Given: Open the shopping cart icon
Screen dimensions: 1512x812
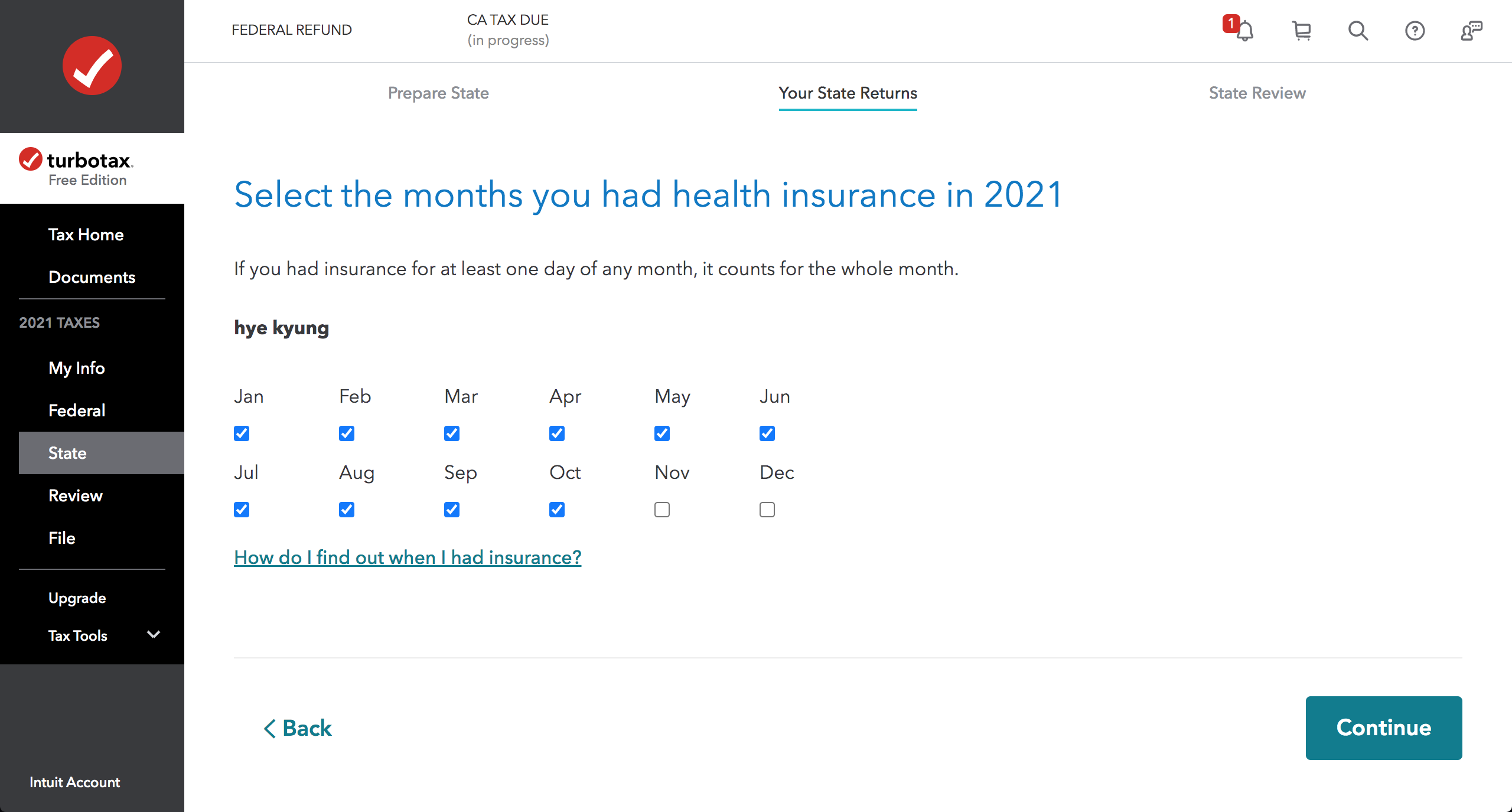Looking at the screenshot, I should (x=1301, y=31).
